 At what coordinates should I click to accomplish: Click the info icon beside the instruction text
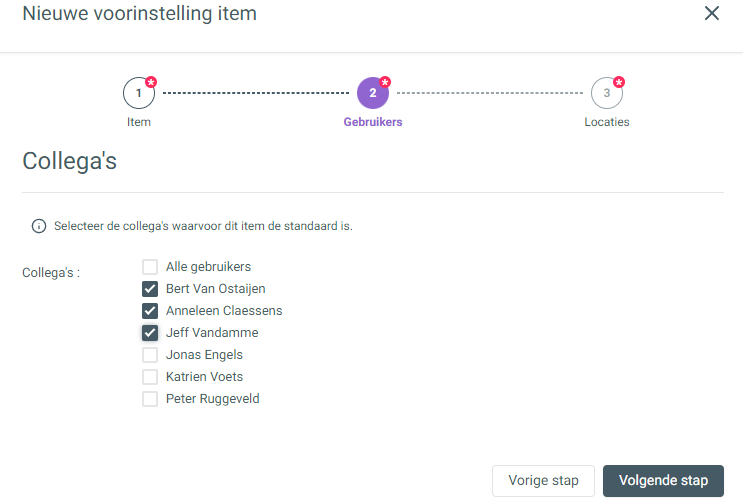[39, 226]
